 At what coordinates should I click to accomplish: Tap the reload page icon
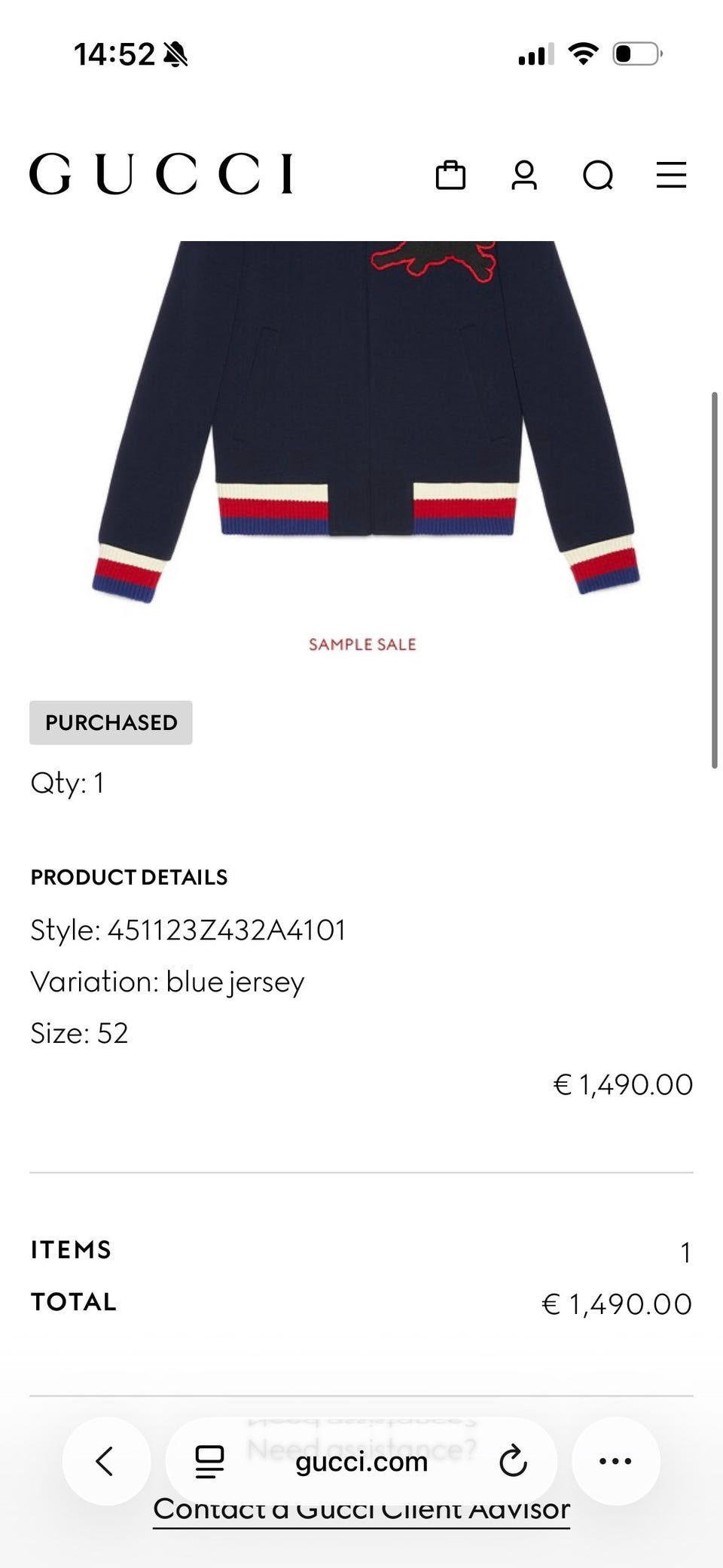tap(513, 1461)
